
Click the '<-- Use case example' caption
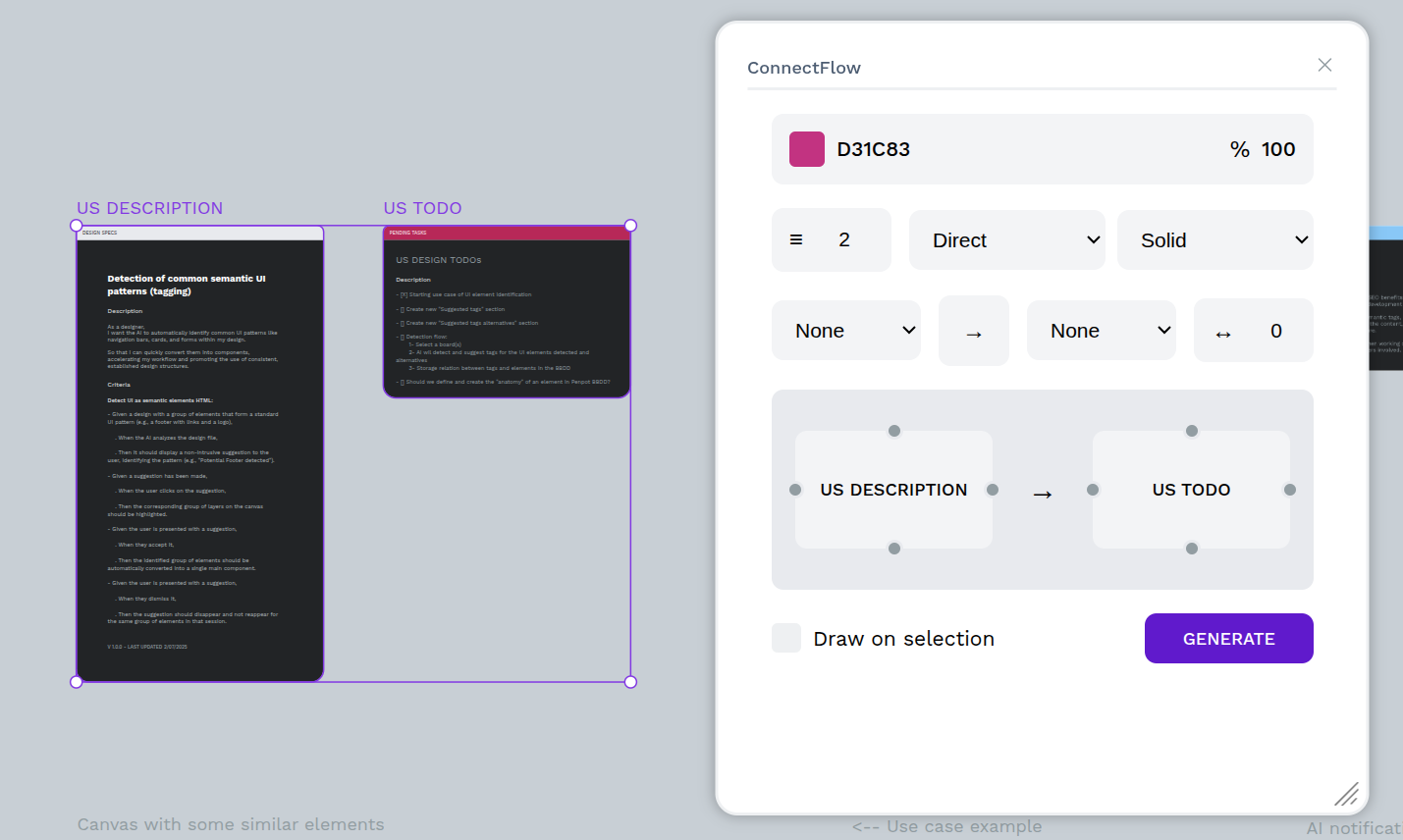[x=947, y=826]
